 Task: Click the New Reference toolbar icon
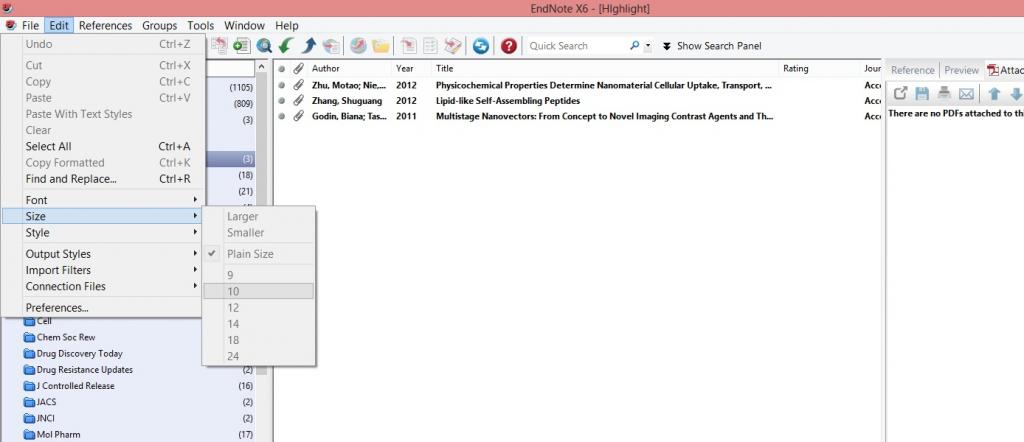click(x=242, y=46)
